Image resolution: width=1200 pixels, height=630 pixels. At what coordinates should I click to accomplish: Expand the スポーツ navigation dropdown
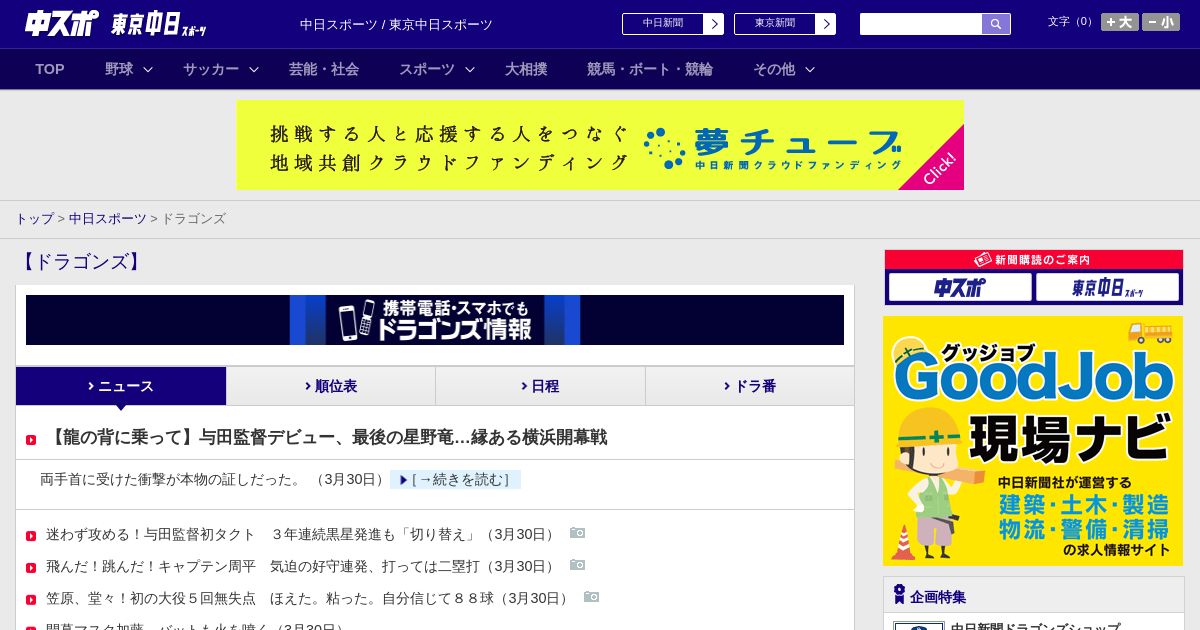coord(470,70)
